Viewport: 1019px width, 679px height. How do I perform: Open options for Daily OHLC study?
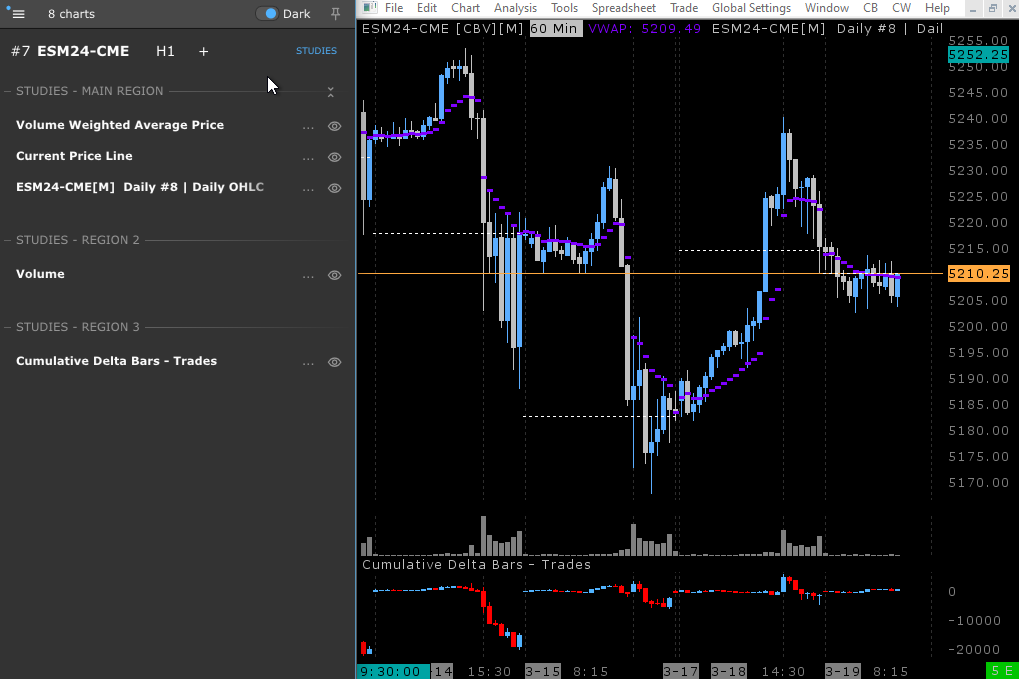click(308, 189)
